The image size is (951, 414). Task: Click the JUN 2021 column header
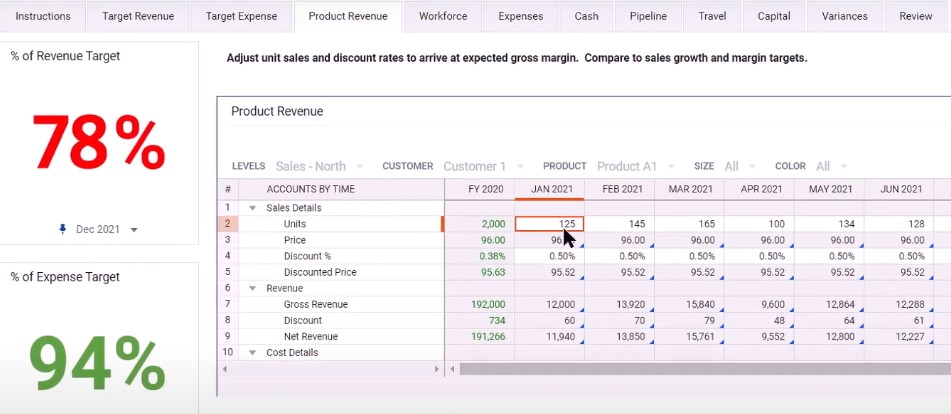(899, 189)
